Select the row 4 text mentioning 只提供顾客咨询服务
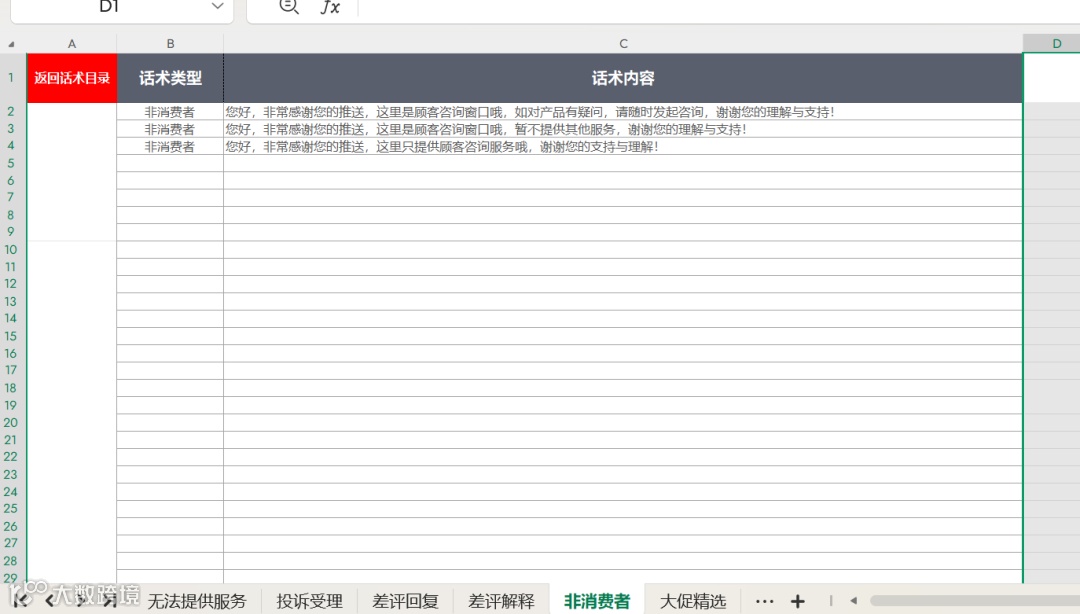 pyautogui.click(x=442, y=146)
